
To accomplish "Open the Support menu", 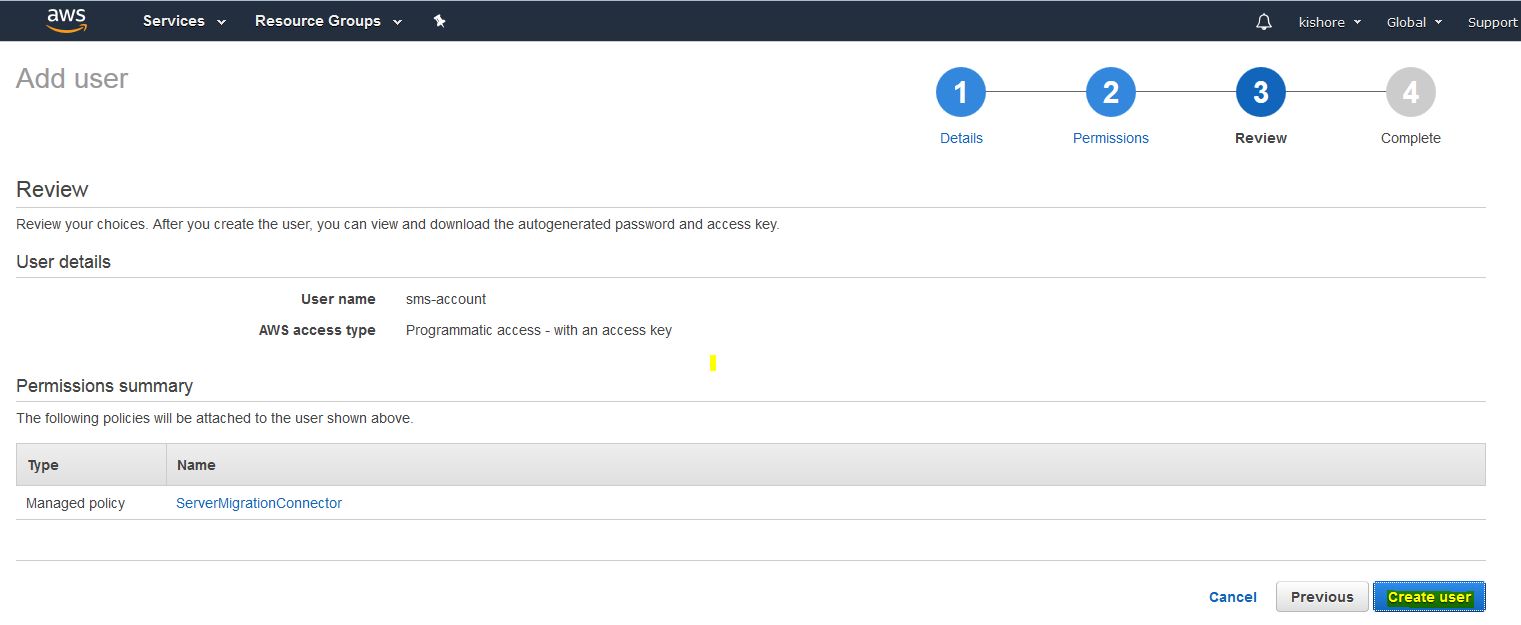I will [1492, 22].
